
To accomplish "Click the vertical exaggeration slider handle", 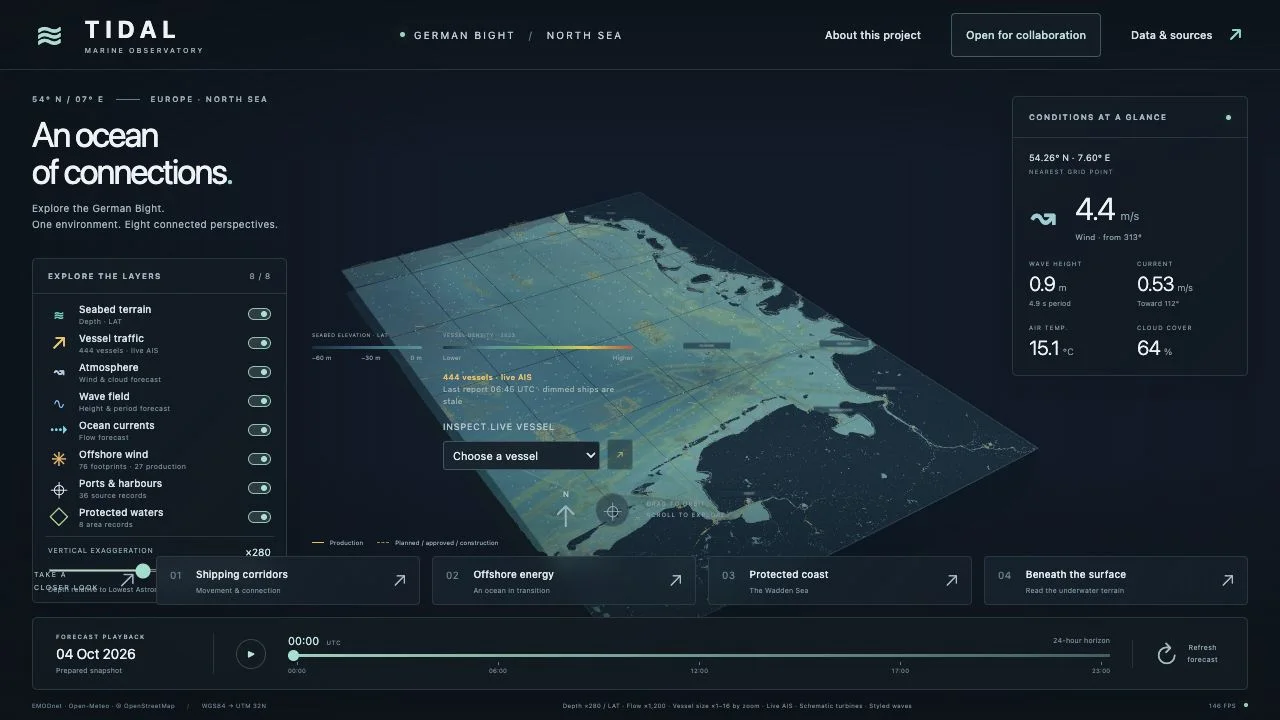I will pyautogui.click(x=143, y=571).
